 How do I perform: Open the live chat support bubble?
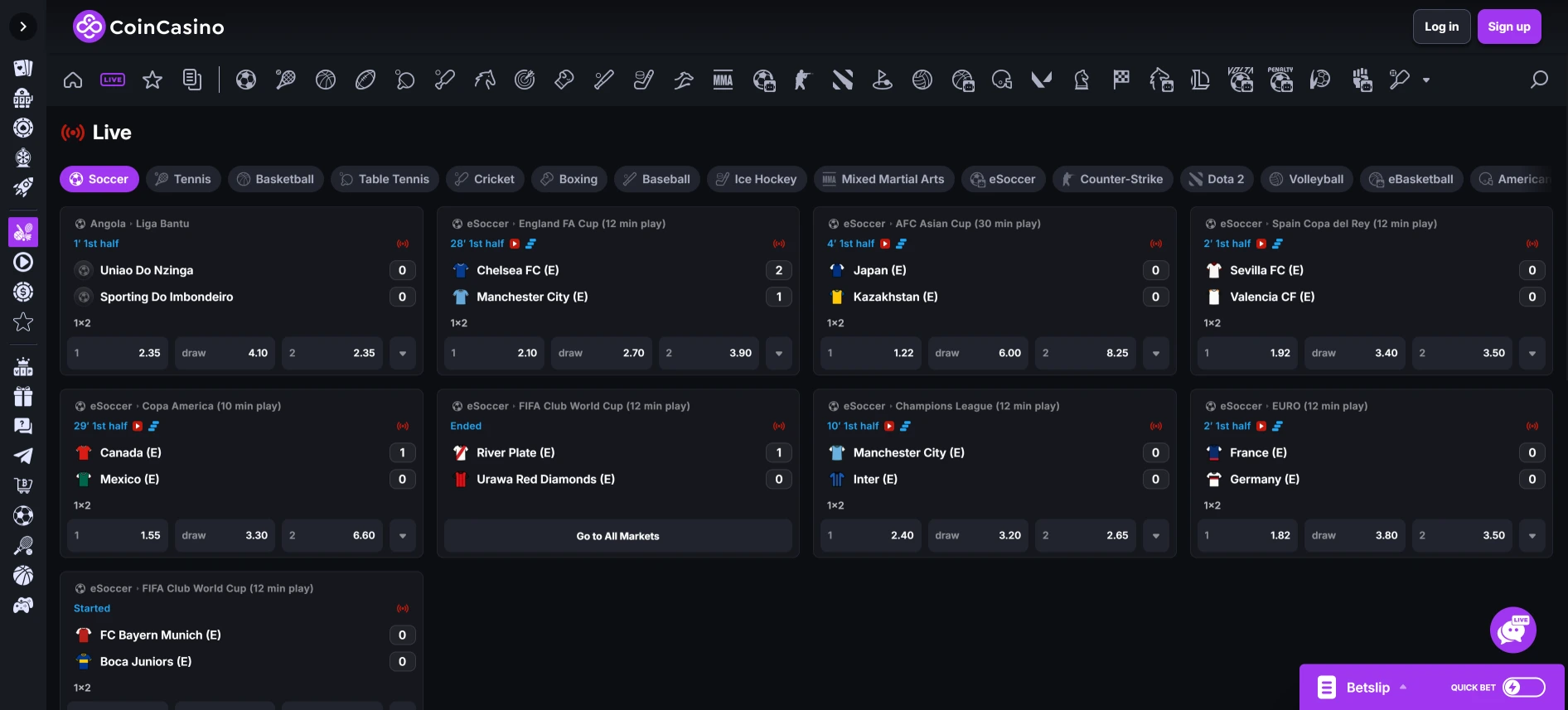tap(1512, 630)
